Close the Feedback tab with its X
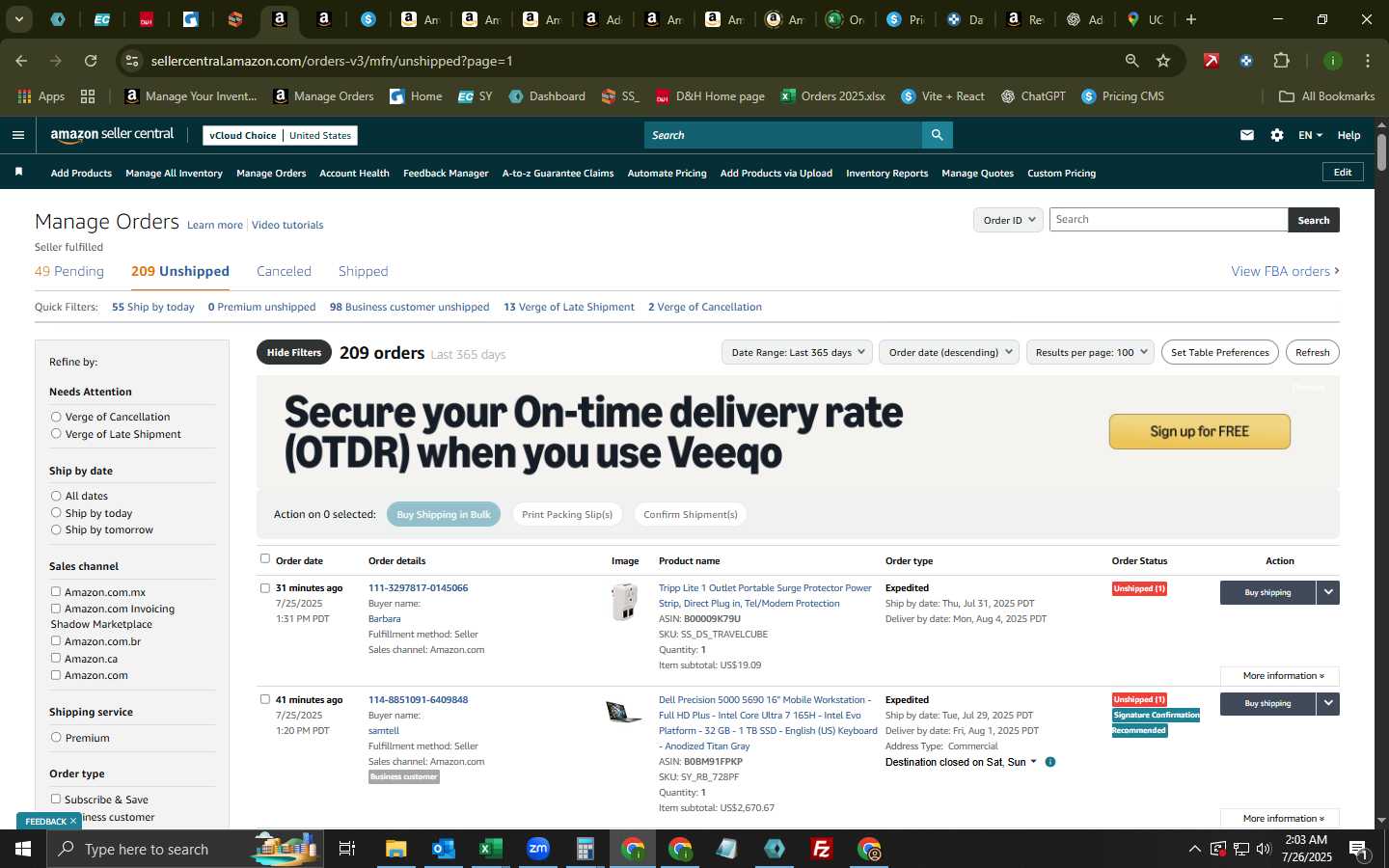1389x868 pixels. (72, 821)
